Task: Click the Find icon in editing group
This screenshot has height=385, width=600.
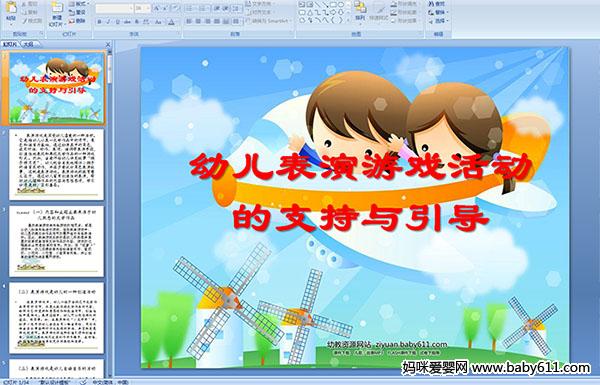Action: [437, 4]
